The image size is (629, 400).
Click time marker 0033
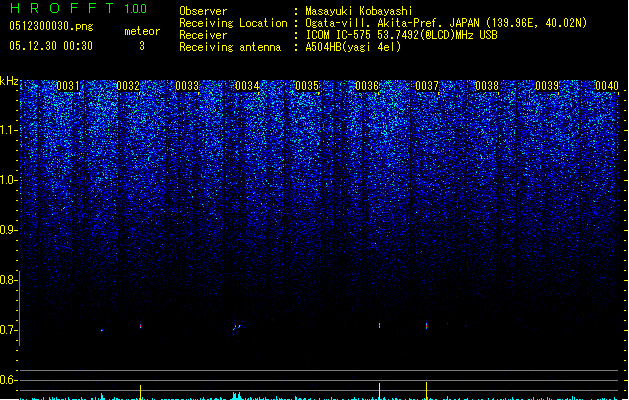(x=187, y=86)
